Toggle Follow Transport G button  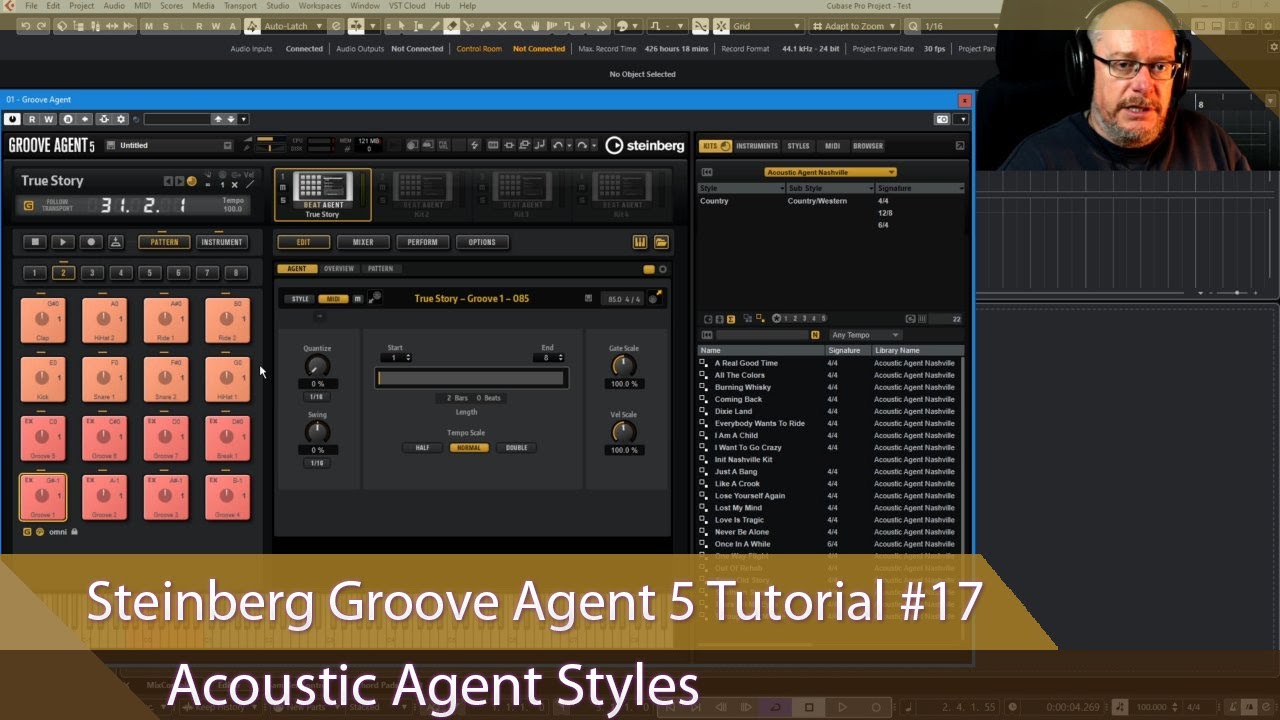coord(28,206)
